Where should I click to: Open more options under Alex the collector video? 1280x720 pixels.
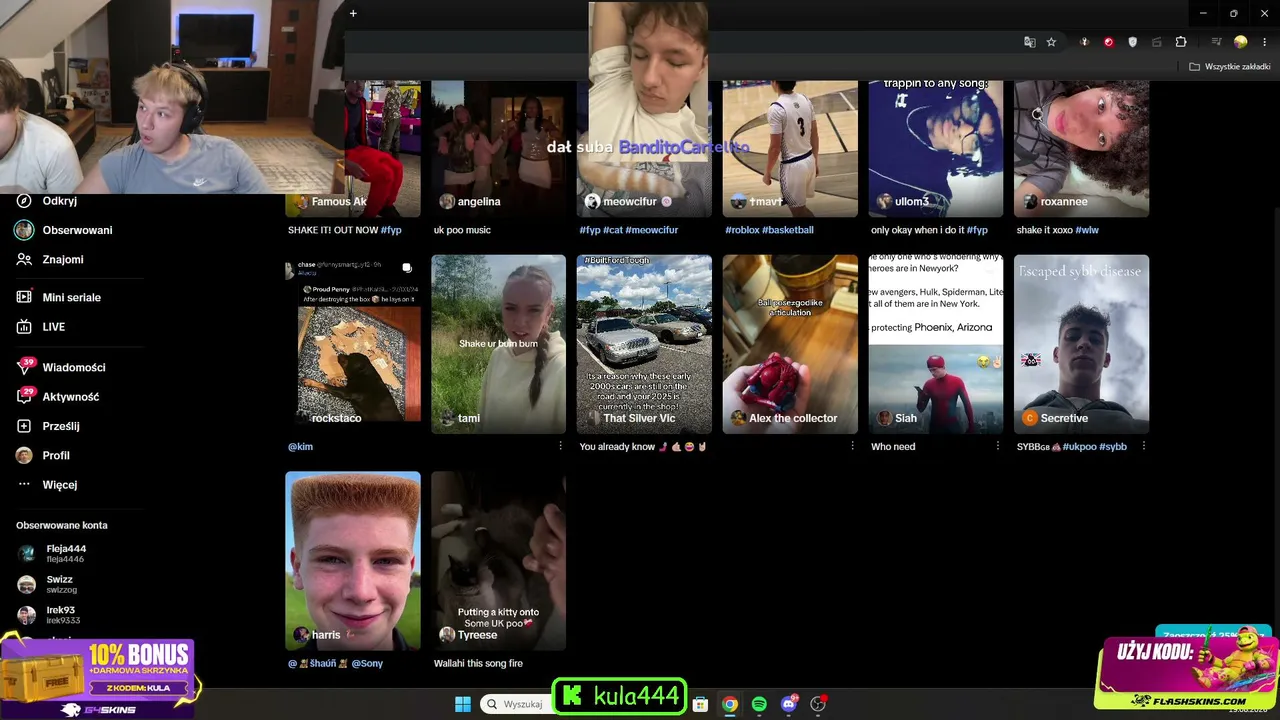pyautogui.click(x=852, y=446)
